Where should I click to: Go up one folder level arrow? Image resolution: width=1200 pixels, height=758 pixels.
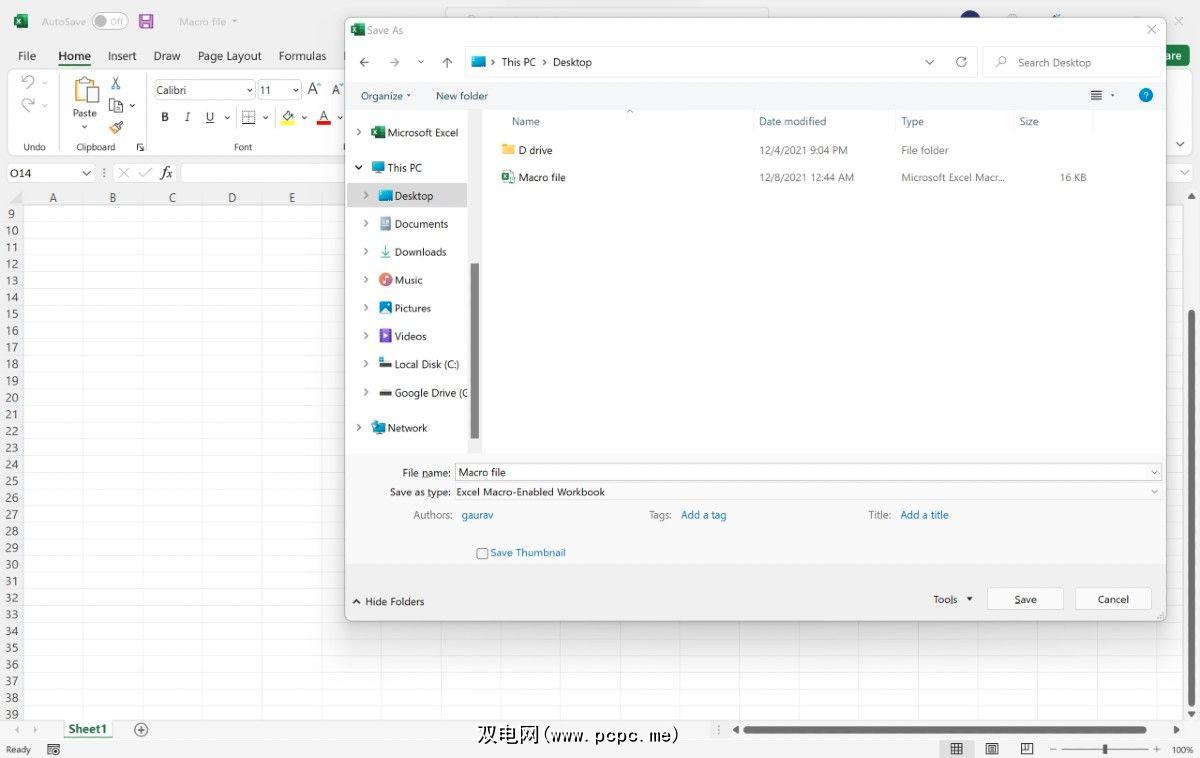tap(447, 62)
